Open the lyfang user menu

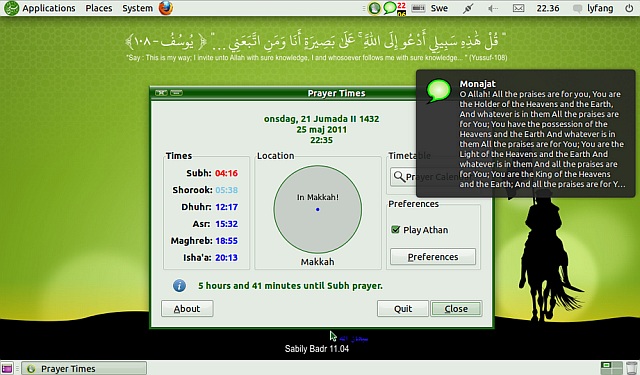[593, 8]
